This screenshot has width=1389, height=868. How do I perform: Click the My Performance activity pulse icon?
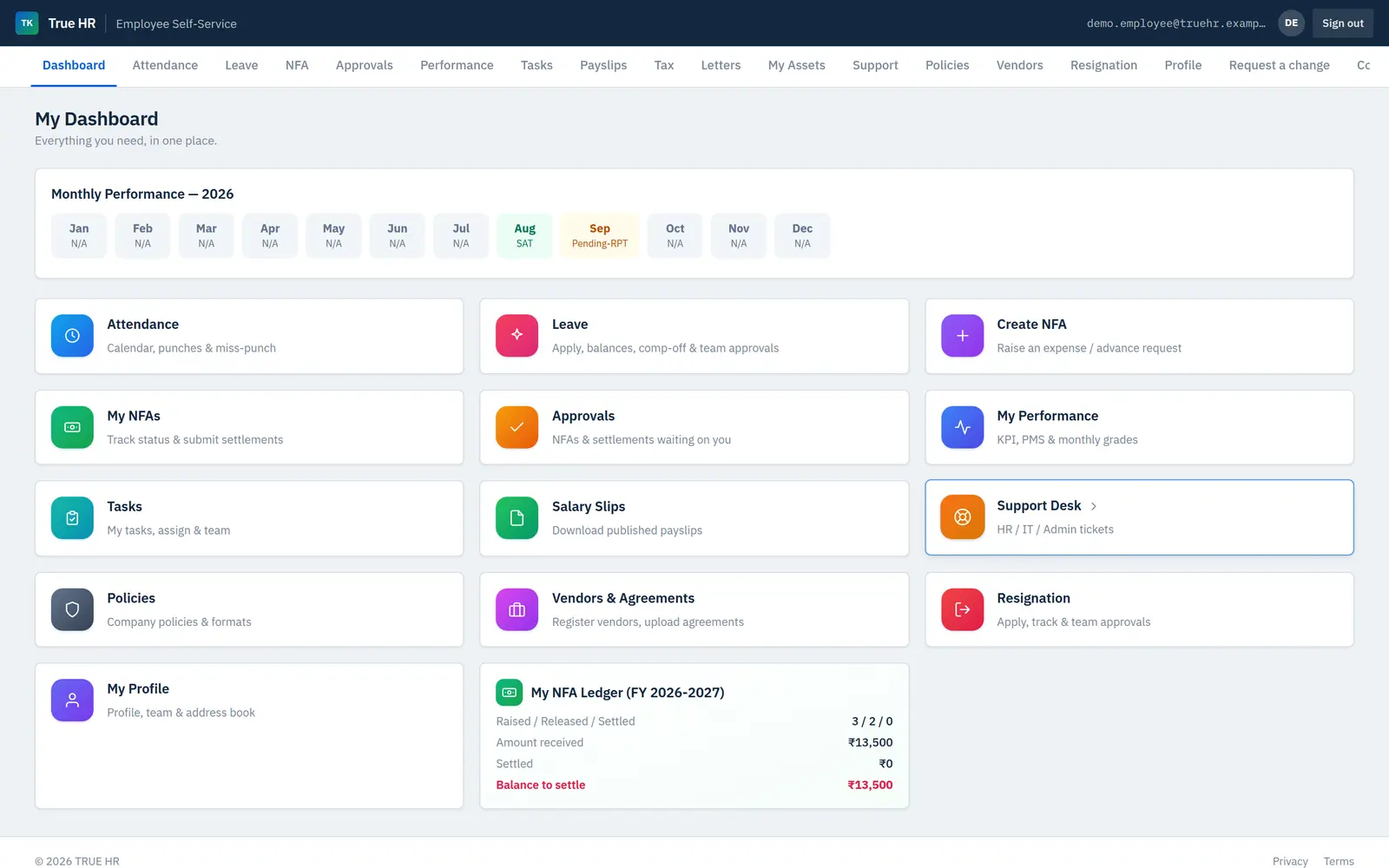[x=962, y=427]
